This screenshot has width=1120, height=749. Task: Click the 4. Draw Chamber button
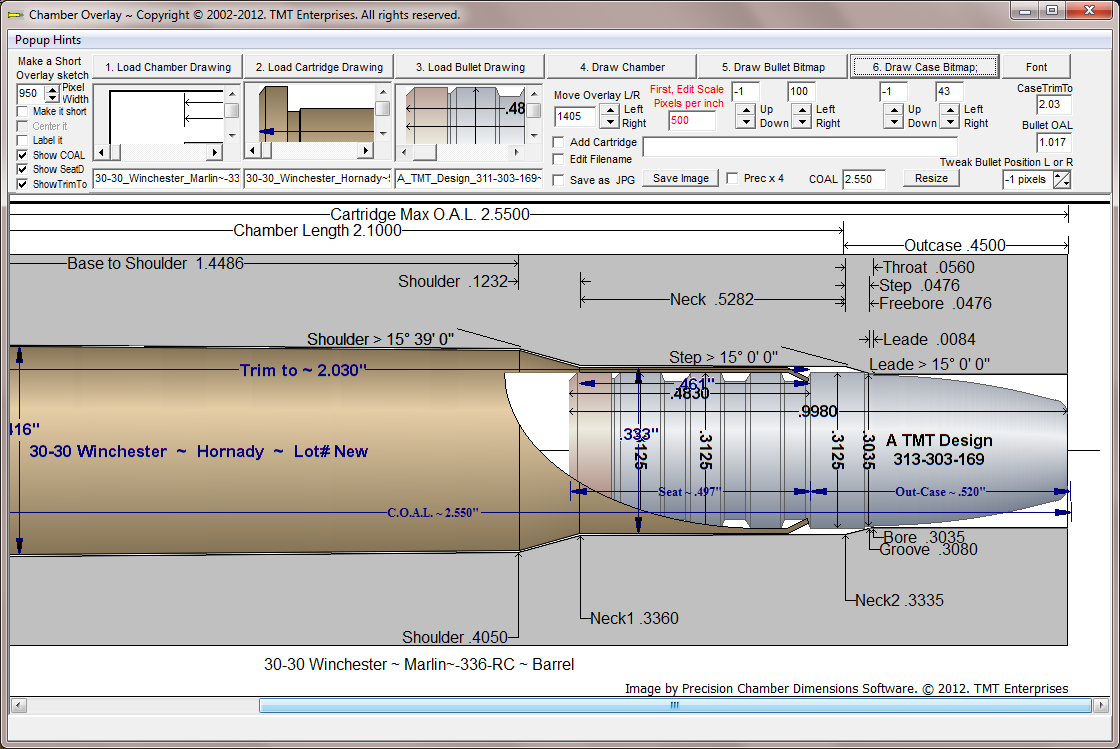pos(622,67)
